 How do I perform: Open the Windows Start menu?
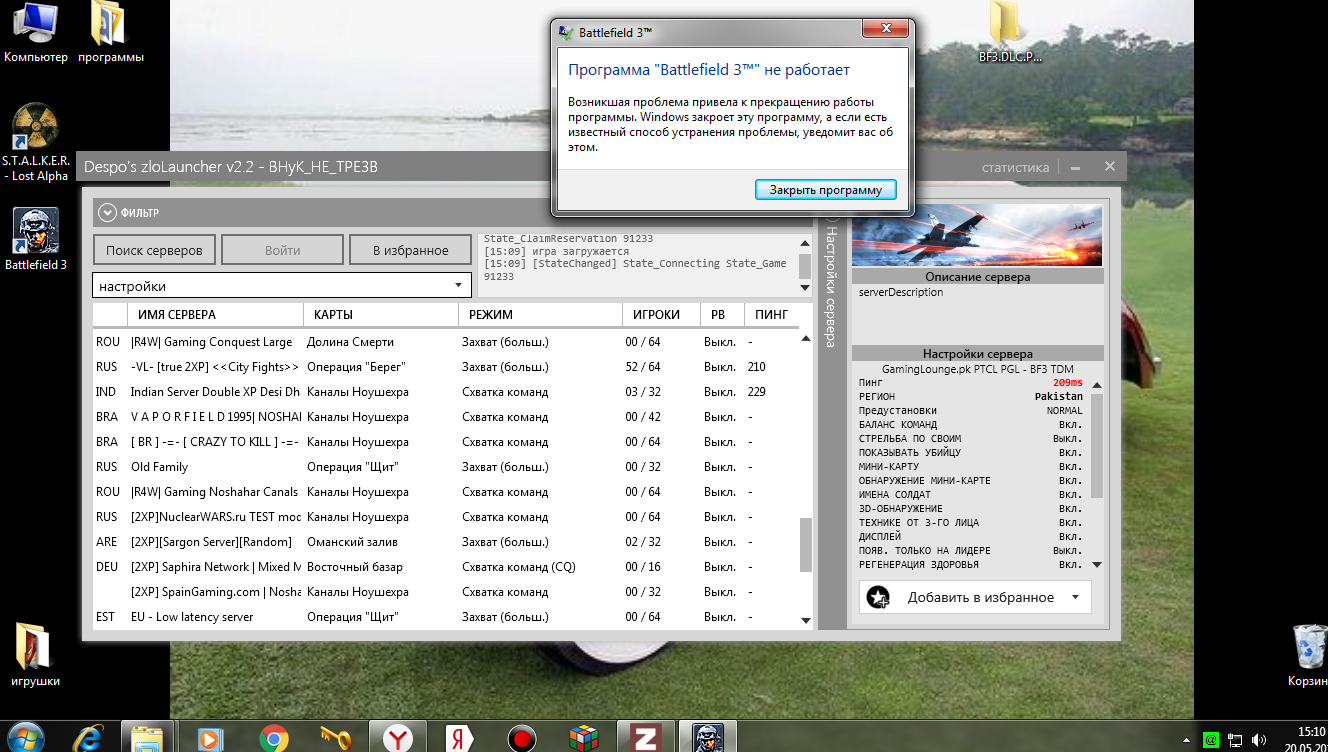(23, 739)
